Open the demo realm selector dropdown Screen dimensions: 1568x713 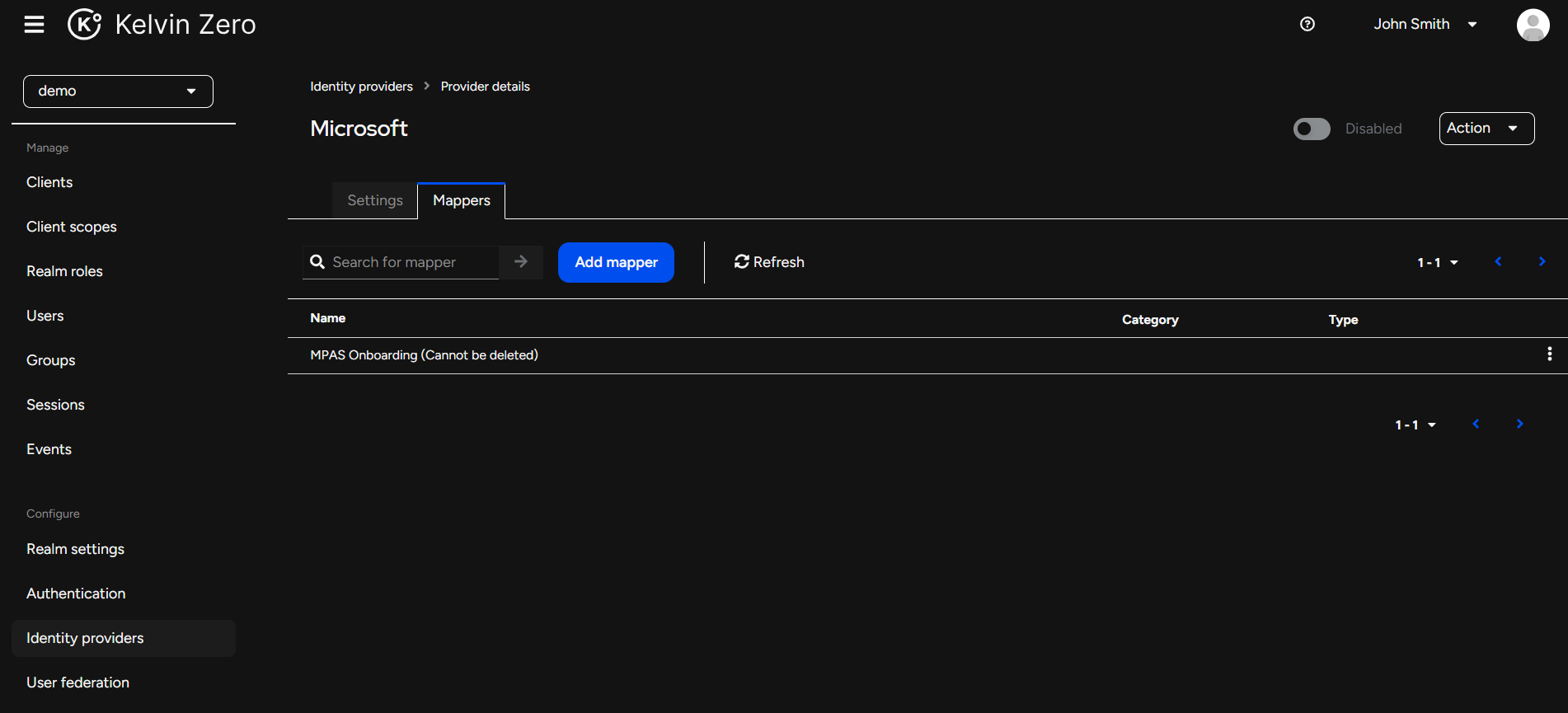coord(118,91)
